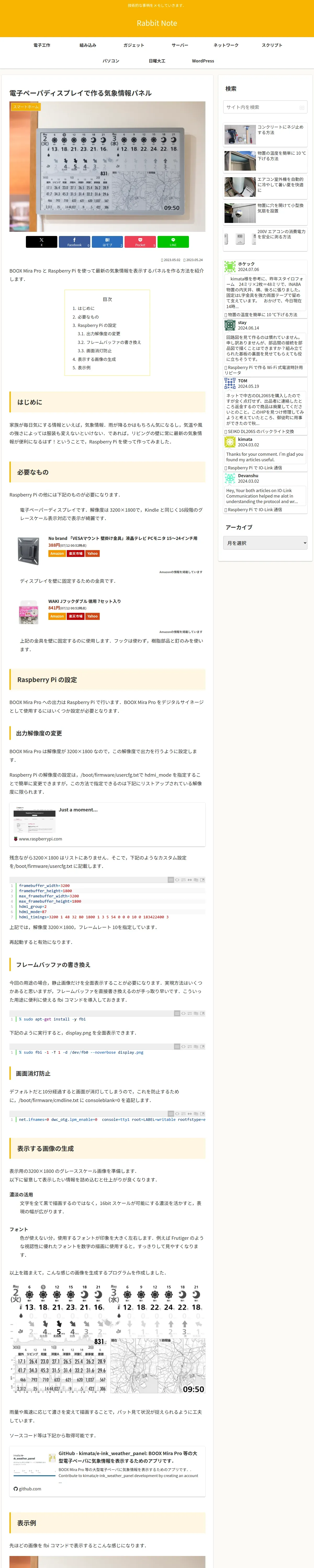The width and height of the screenshot is (314, 1568).
Task: Click Amazon button for WAKI J-hook product
Action: click(x=57, y=616)
